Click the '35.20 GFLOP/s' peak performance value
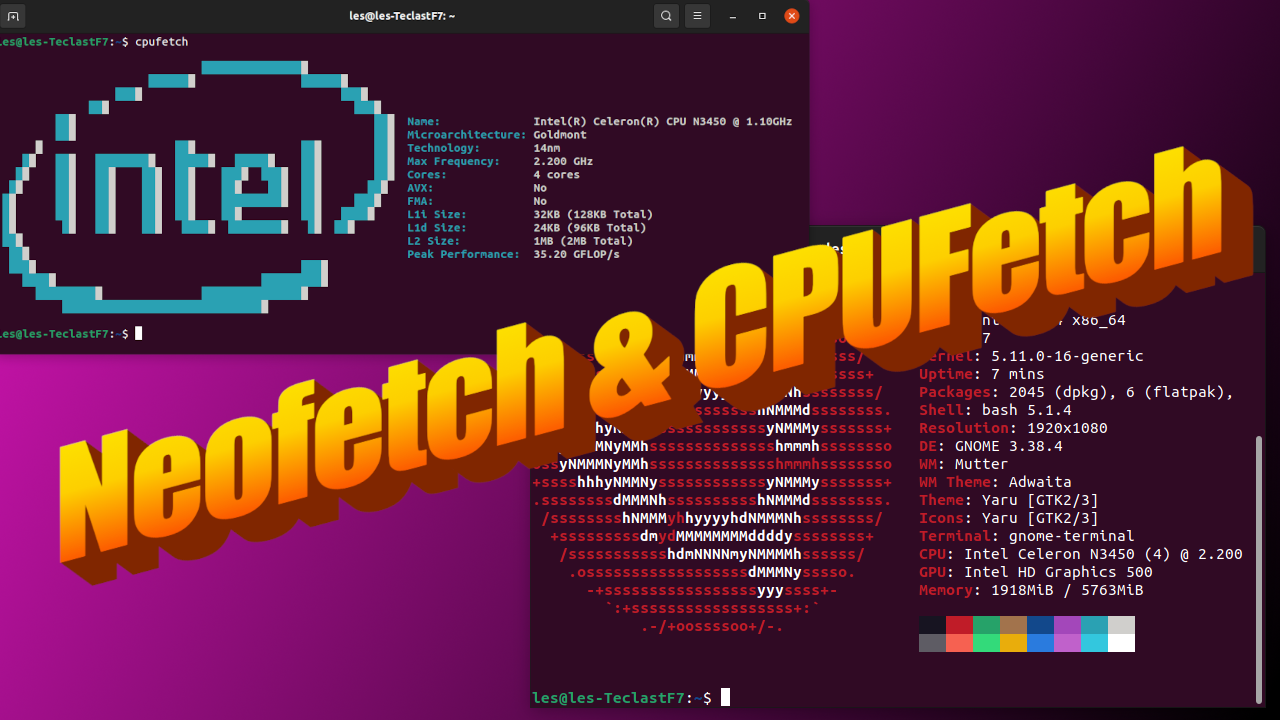Viewport: 1280px width, 720px height. coord(577,254)
